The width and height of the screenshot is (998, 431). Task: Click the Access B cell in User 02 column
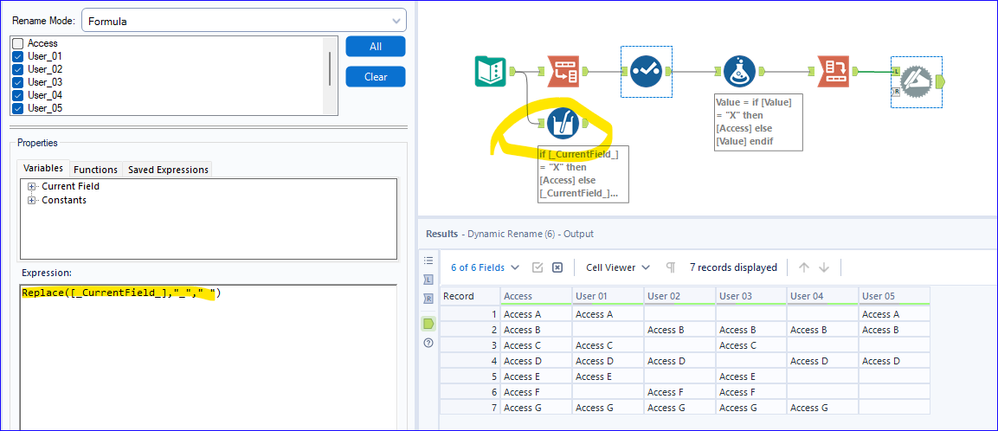pos(680,330)
